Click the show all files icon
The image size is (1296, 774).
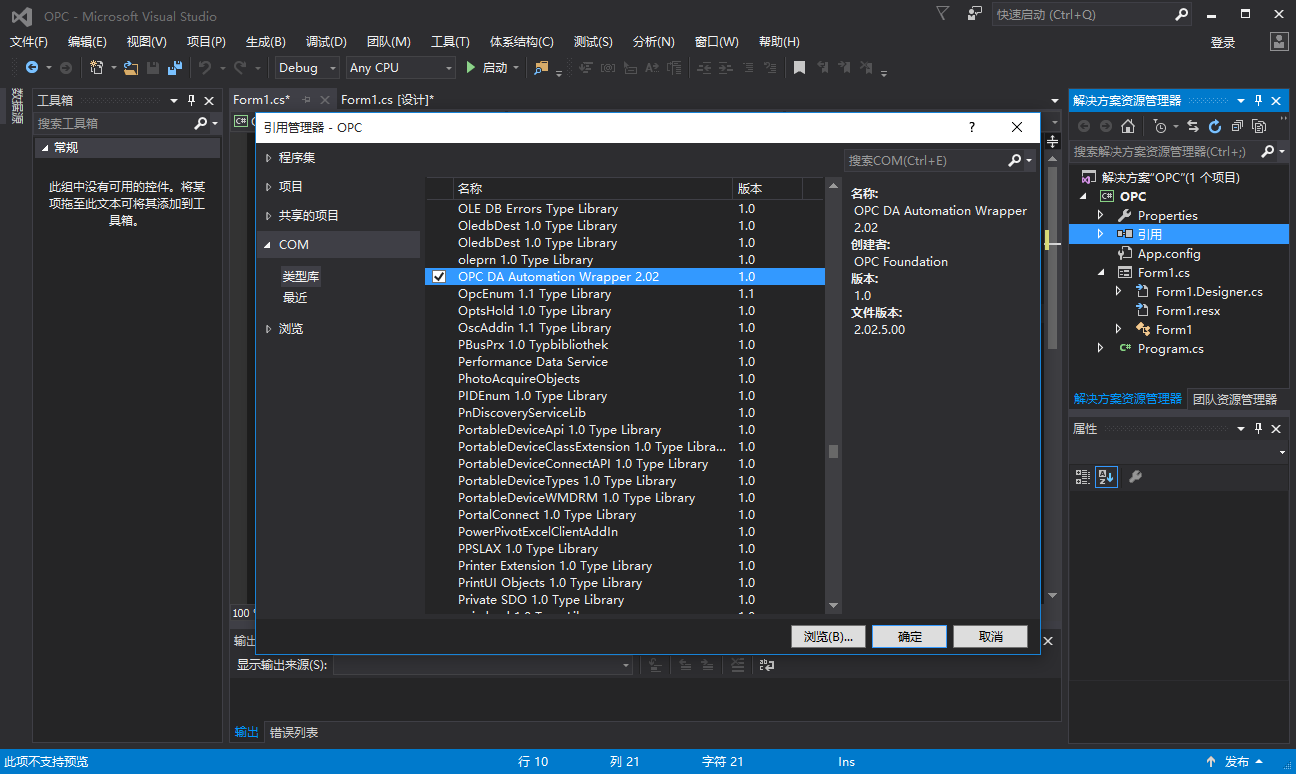click(x=1259, y=126)
